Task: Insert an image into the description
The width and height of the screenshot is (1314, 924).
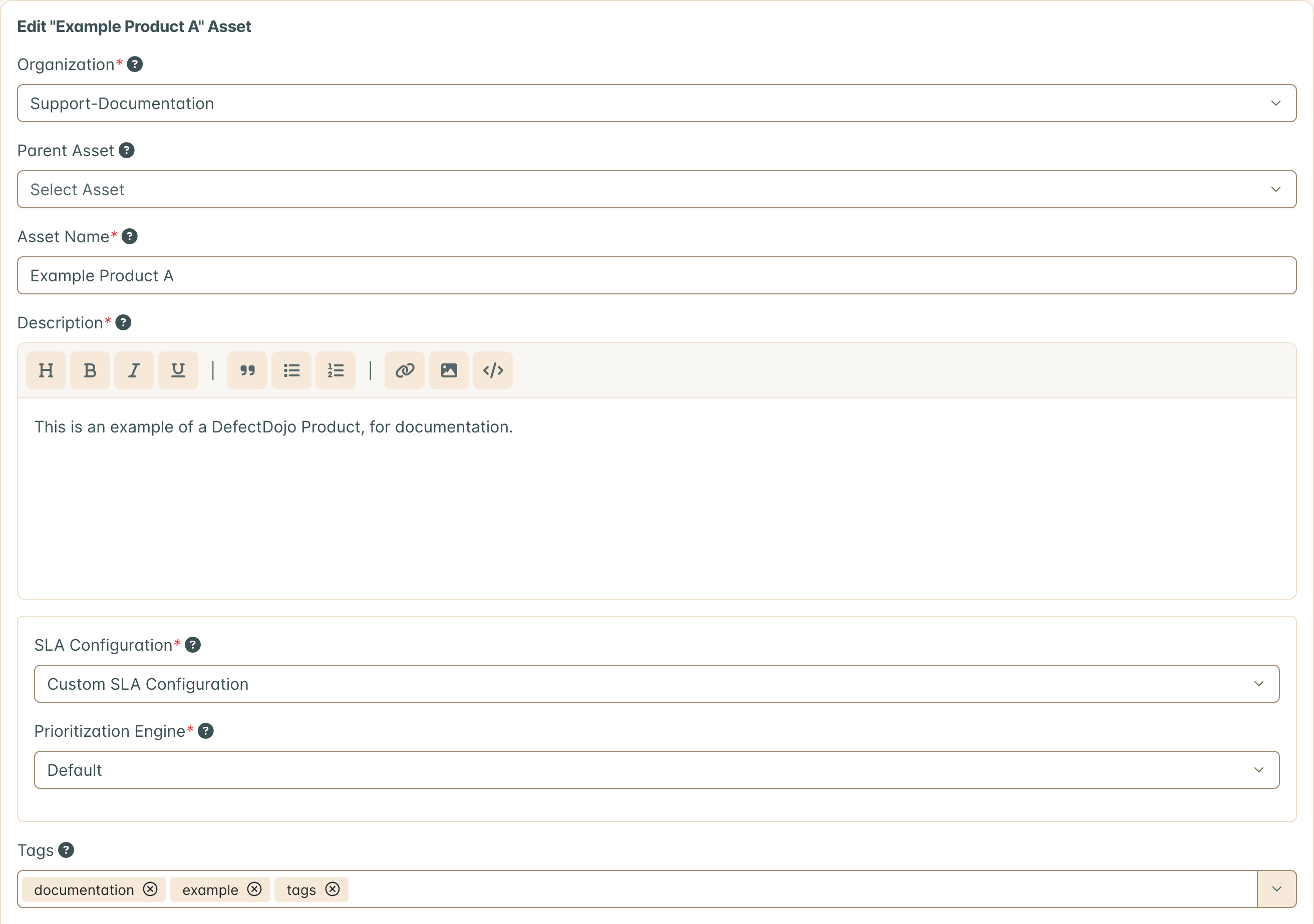Action: (449, 371)
